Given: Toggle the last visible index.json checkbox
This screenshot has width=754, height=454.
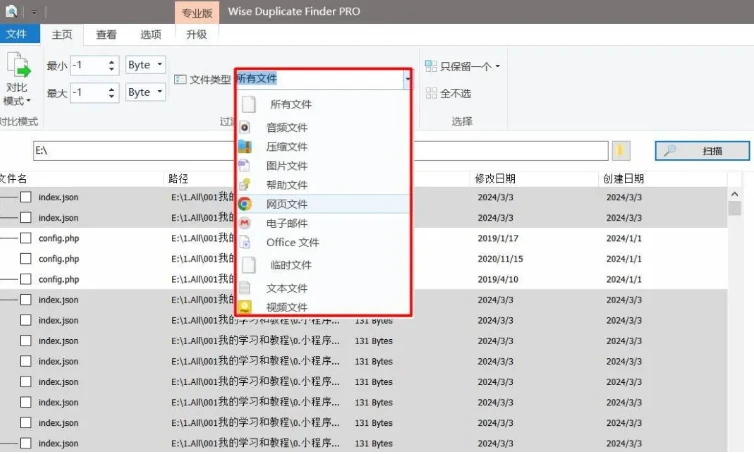Looking at the screenshot, I should pyautogui.click(x=26, y=443).
